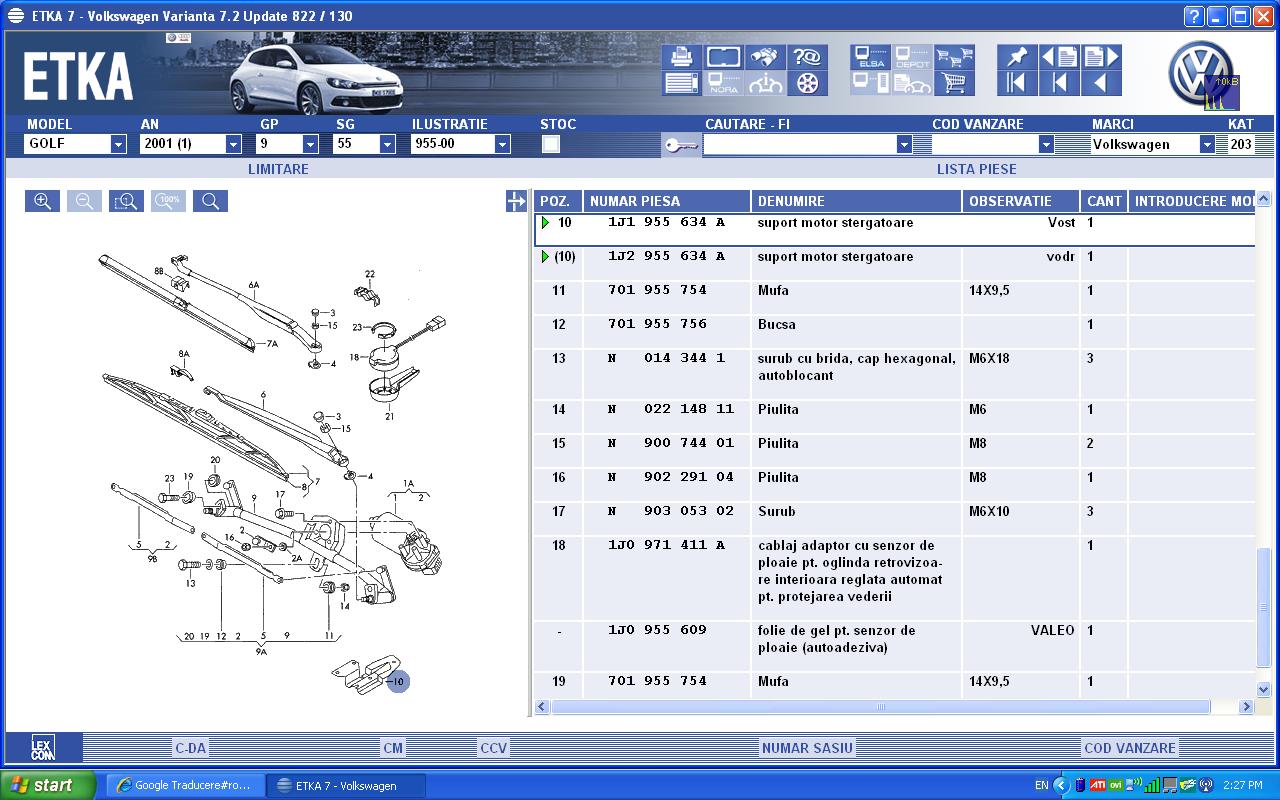This screenshot has width=1280, height=800.
Task: Click the CM bottom tab
Action: point(393,748)
